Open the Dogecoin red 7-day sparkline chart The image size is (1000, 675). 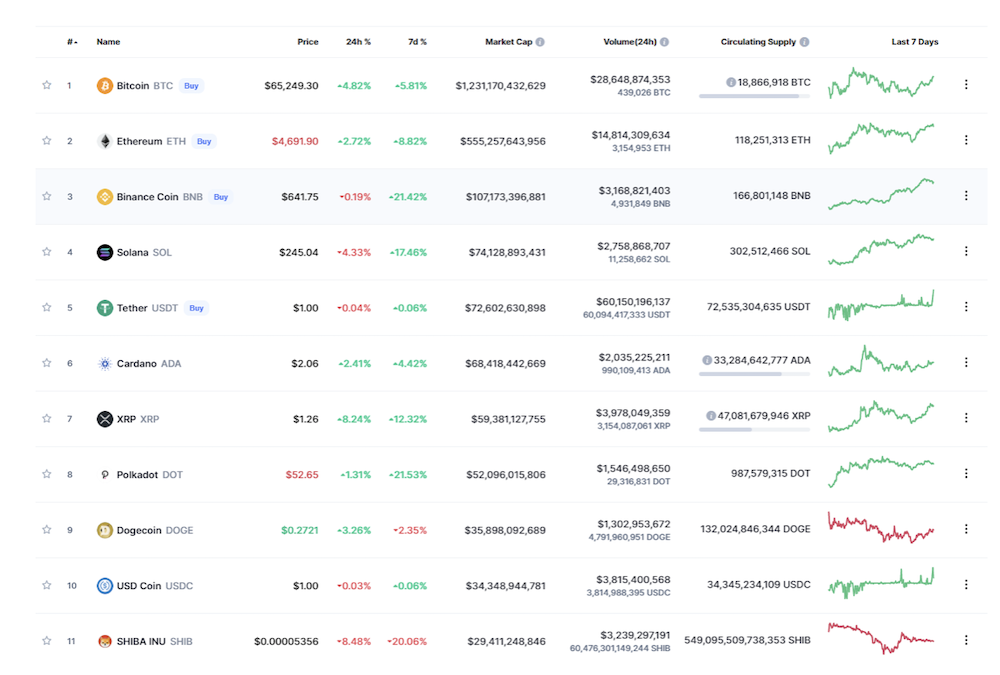881,528
